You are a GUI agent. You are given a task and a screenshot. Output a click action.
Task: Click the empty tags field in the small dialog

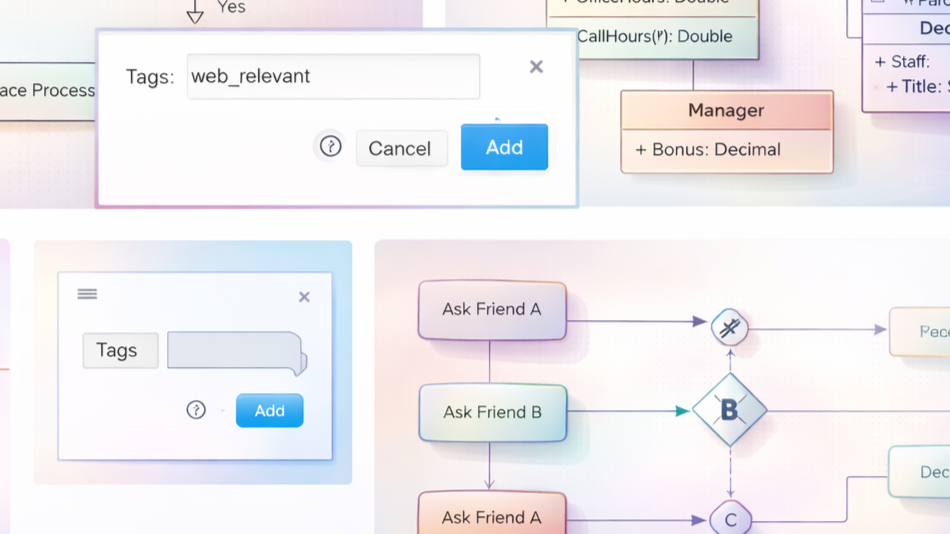234,351
